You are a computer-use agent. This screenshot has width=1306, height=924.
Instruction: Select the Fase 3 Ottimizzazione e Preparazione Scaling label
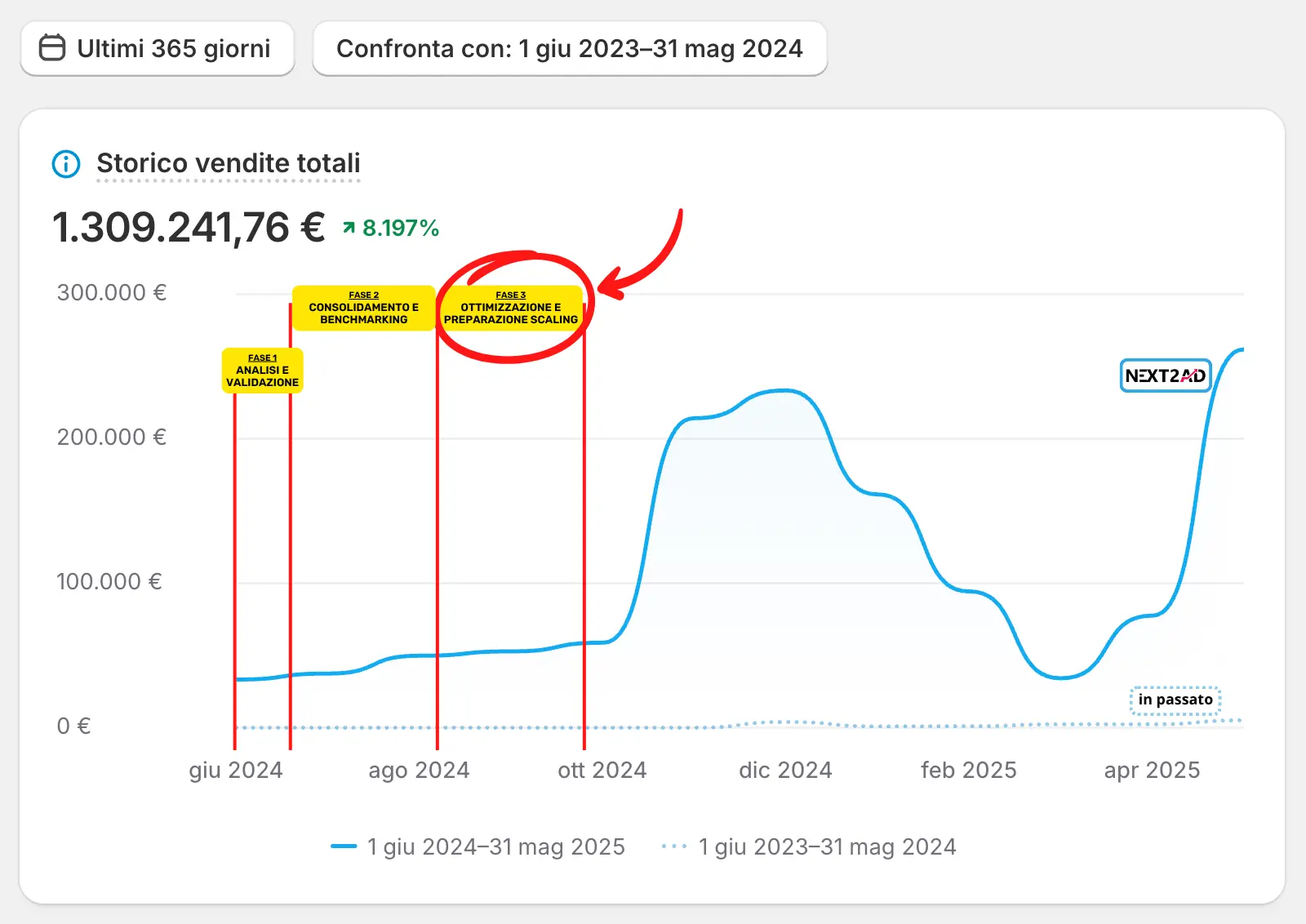[x=510, y=308]
